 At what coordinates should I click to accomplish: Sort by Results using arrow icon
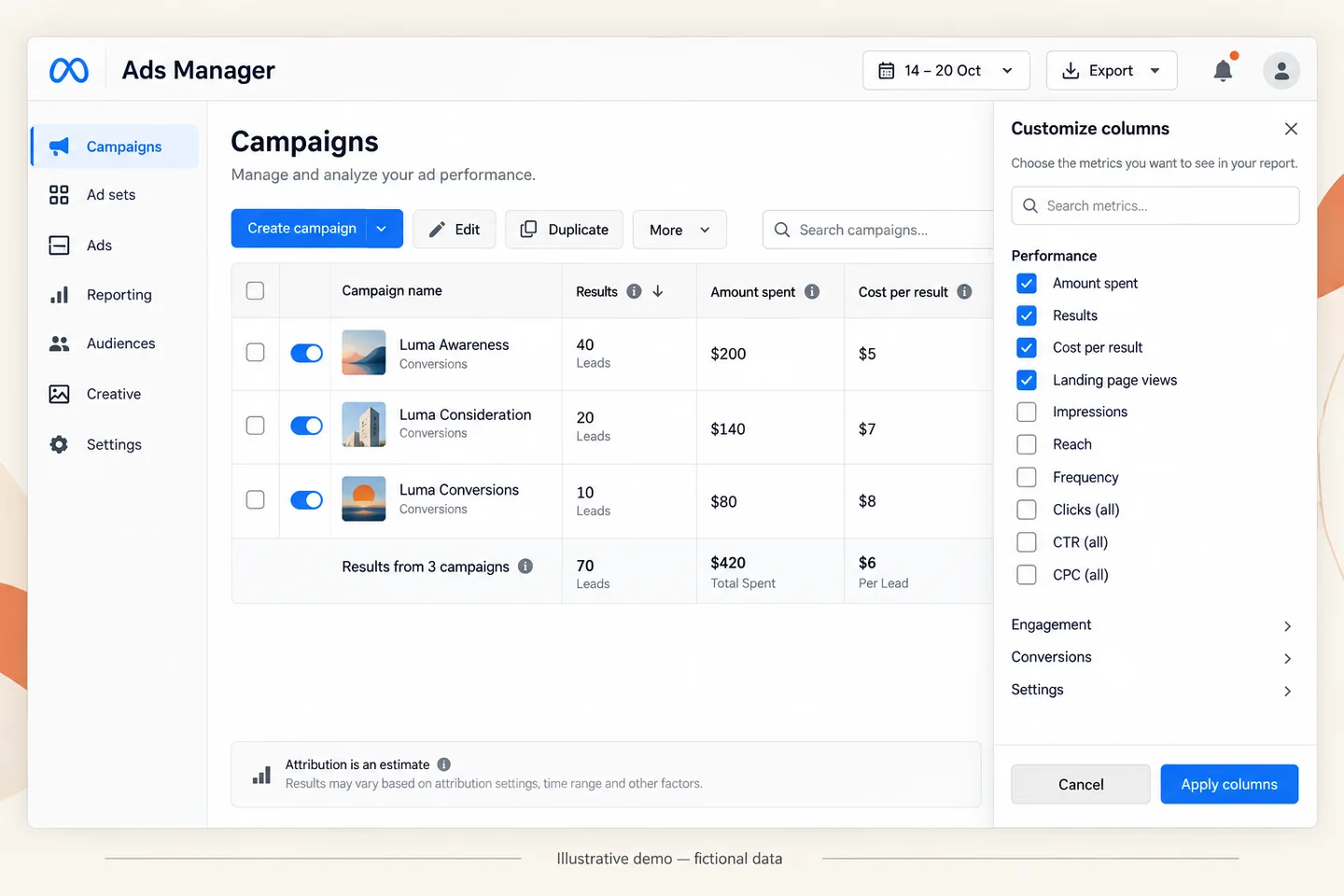(658, 291)
